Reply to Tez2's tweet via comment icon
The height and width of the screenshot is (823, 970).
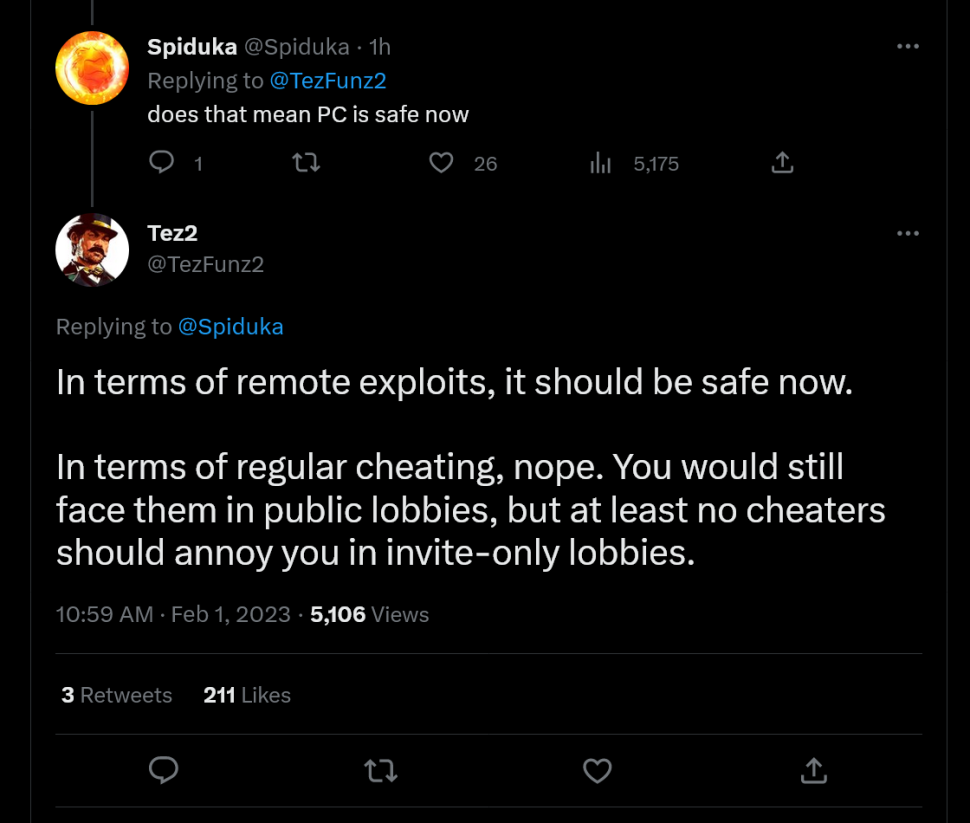pos(163,769)
